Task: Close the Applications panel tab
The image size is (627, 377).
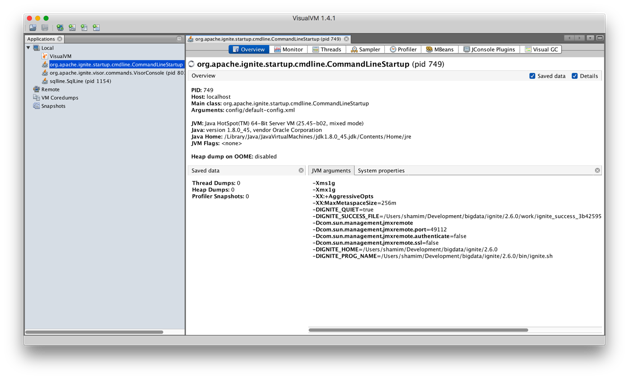Action: (60, 39)
